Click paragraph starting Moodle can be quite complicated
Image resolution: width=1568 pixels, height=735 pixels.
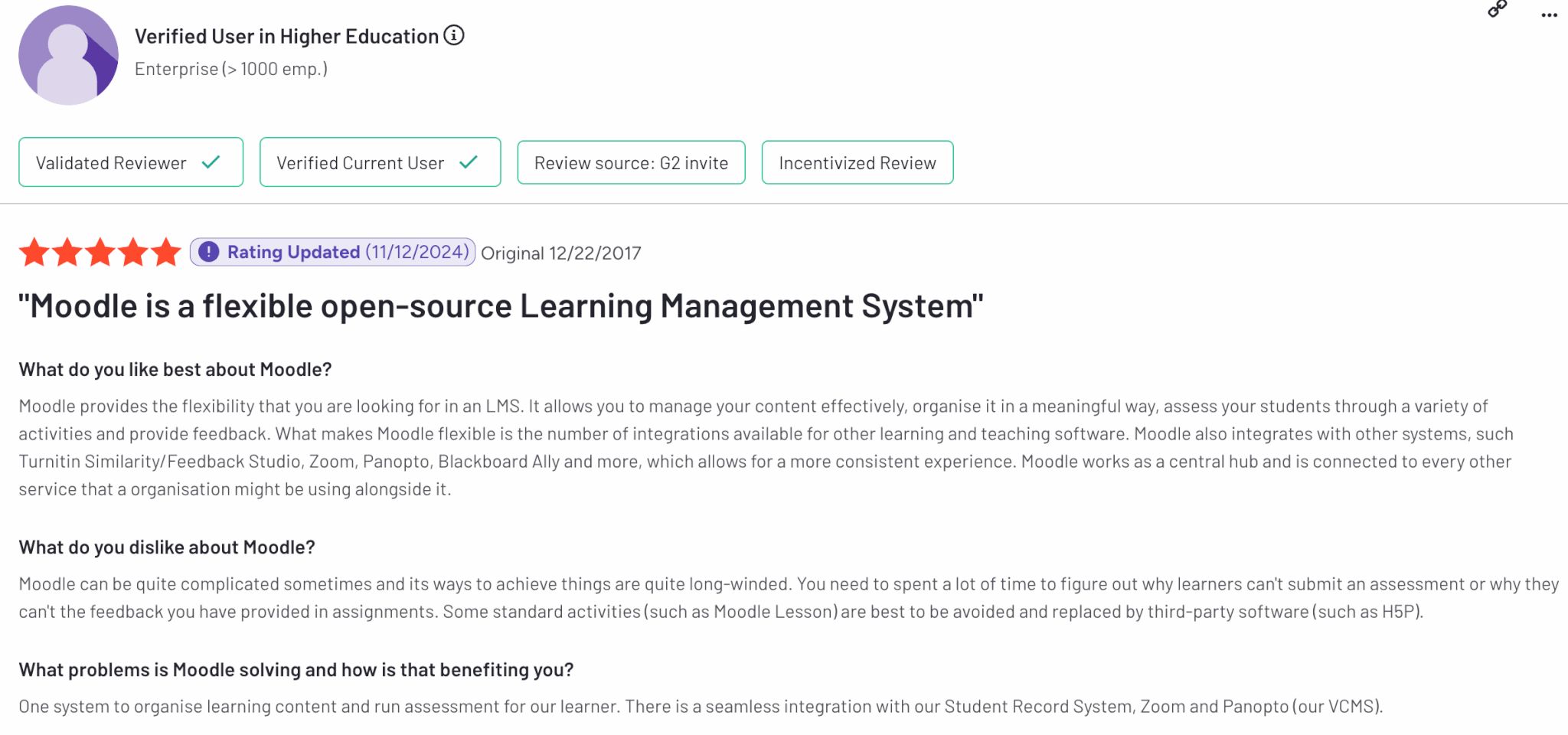tap(789, 598)
